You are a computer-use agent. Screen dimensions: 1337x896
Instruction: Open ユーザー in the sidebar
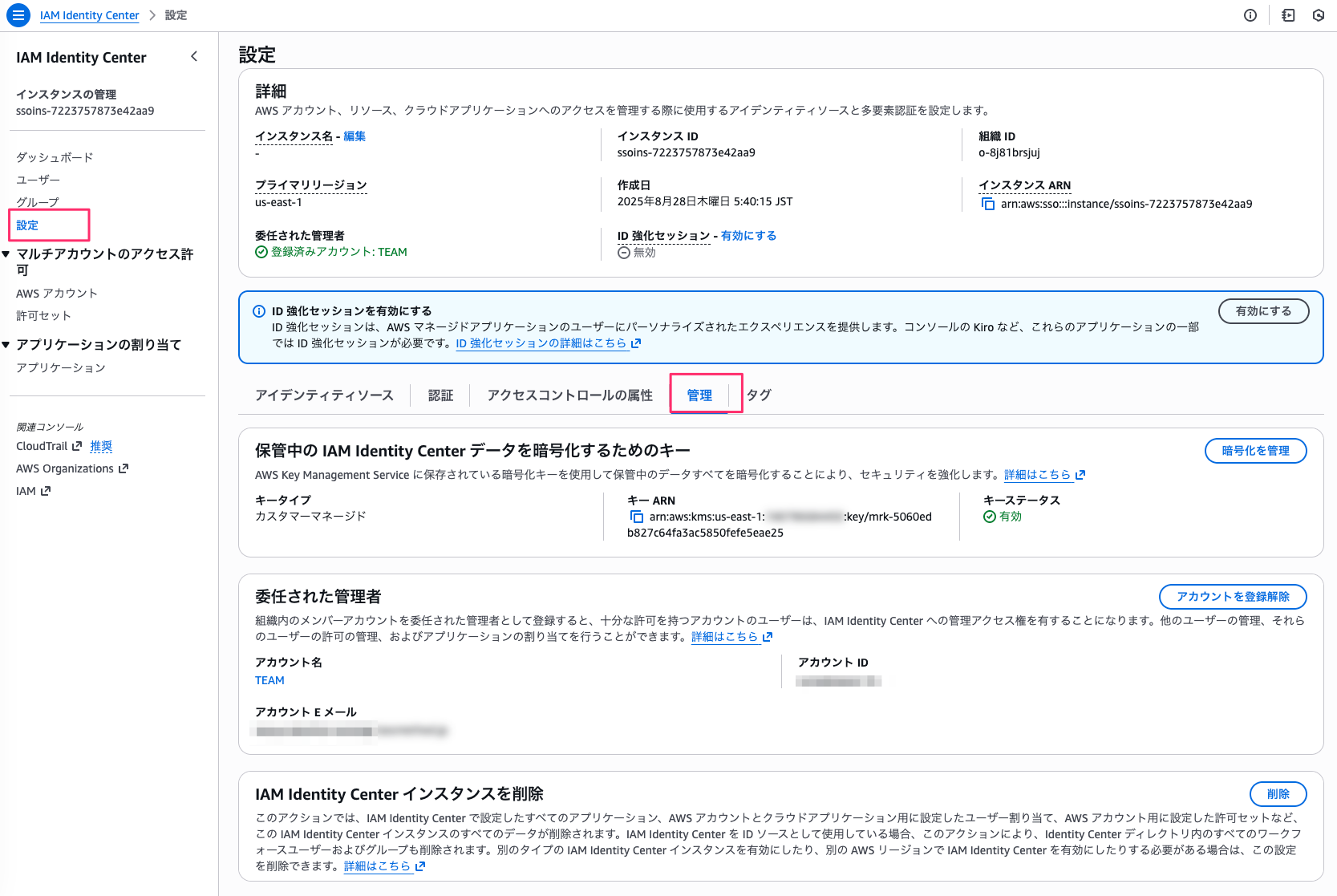[38, 180]
